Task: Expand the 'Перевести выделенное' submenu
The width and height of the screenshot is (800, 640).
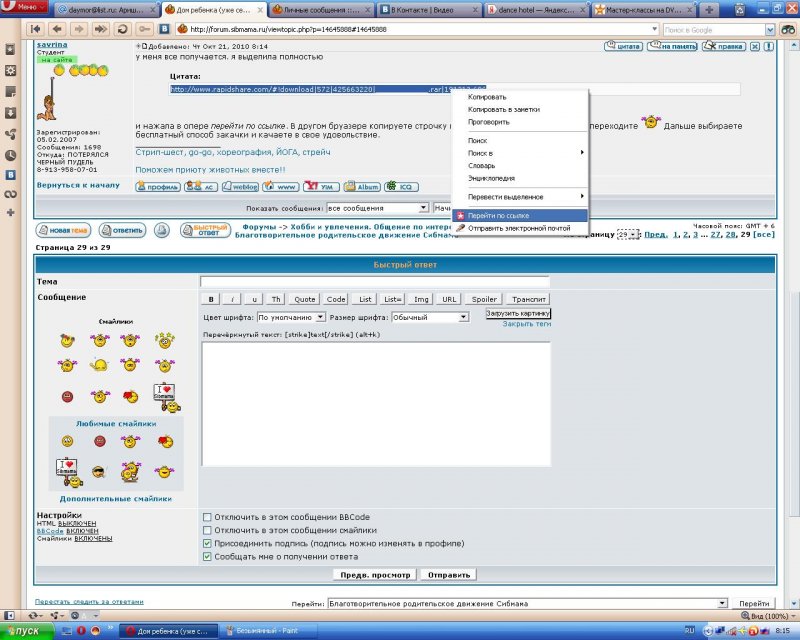Action: [x=520, y=197]
